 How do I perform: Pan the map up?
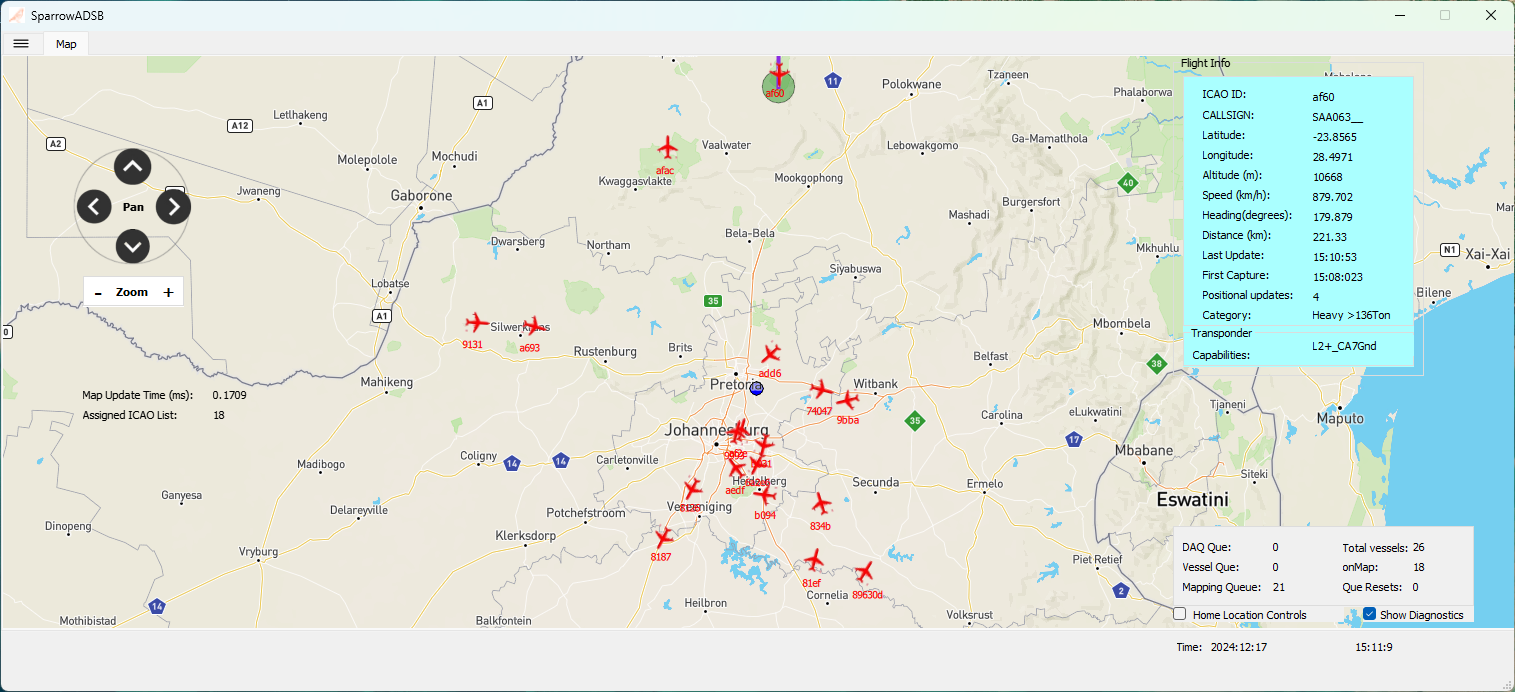[x=133, y=166]
